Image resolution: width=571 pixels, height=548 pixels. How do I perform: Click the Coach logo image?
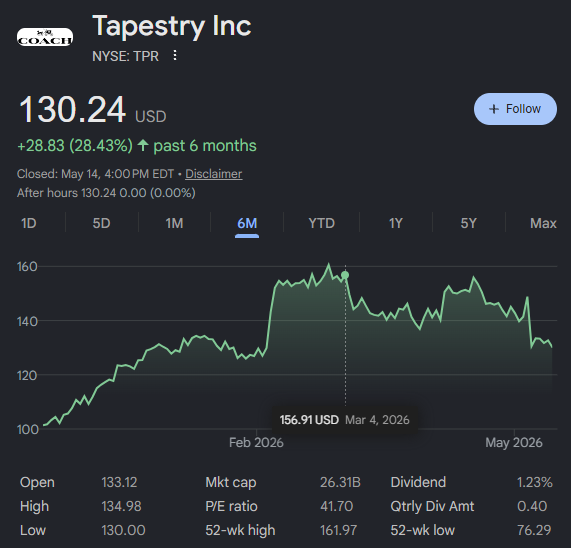(45, 37)
